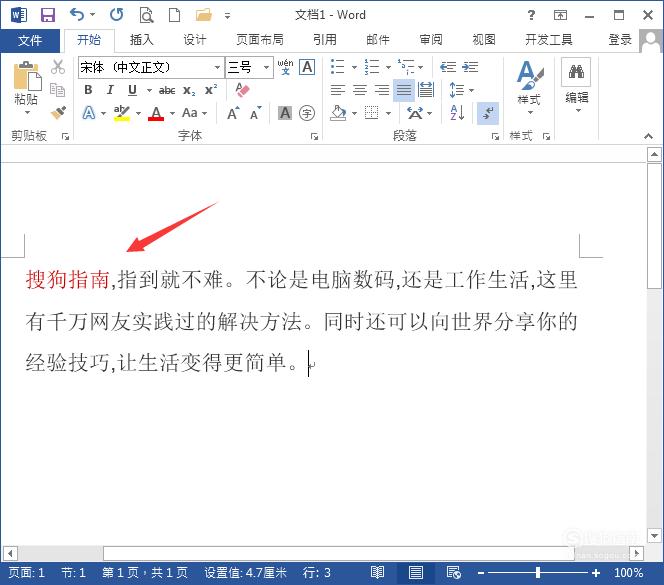The height and width of the screenshot is (585, 664).
Task: Open Bullets list dropdown arrow
Action: click(x=354, y=67)
